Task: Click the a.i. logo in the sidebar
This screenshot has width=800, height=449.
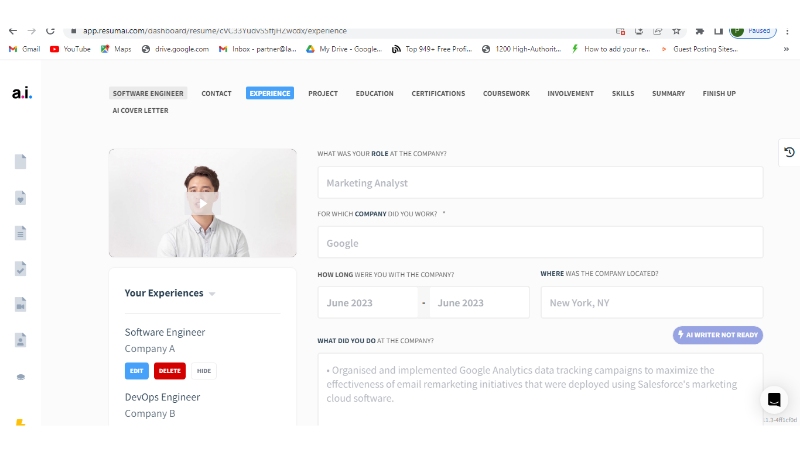Action: pyautogui.click(x=21, y=93)
